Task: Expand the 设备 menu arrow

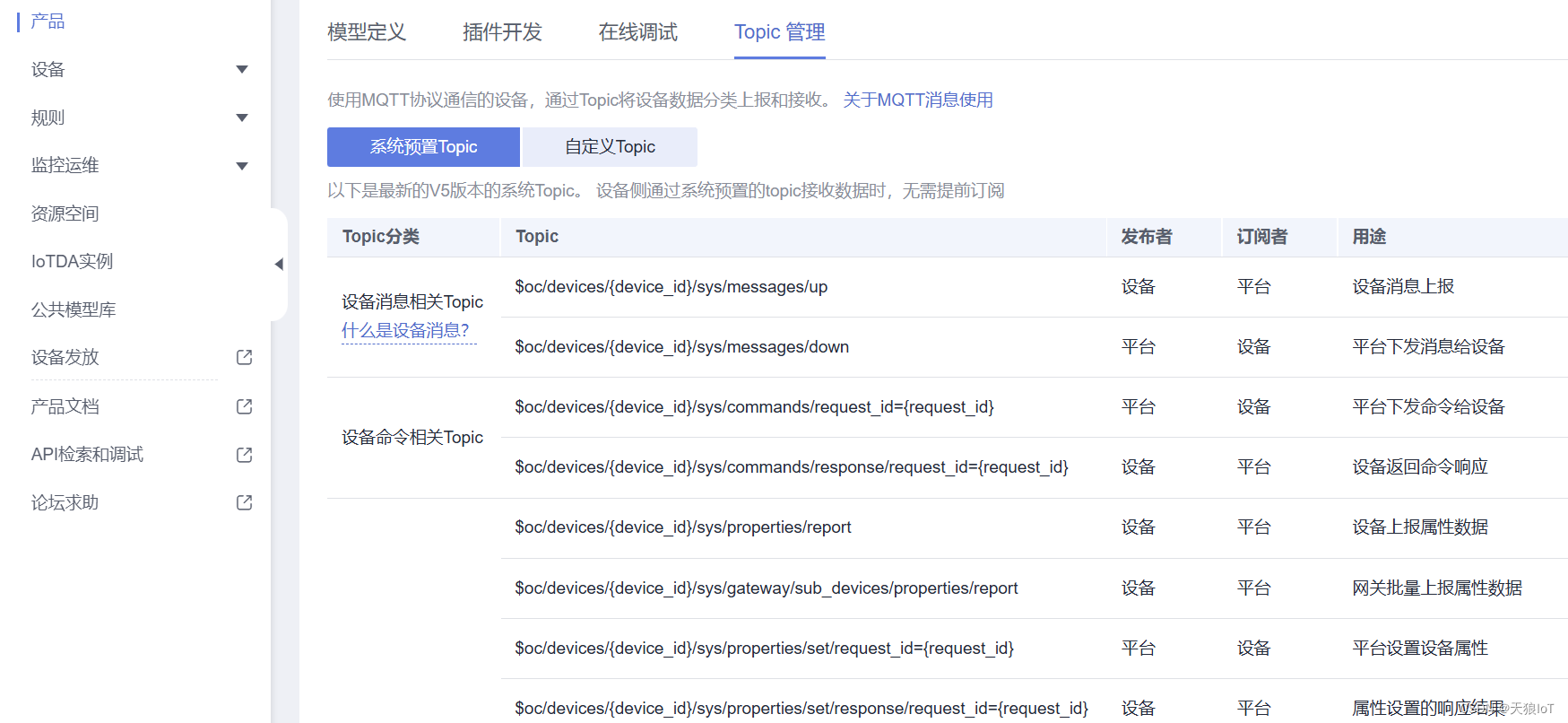Action: (241, 70)
